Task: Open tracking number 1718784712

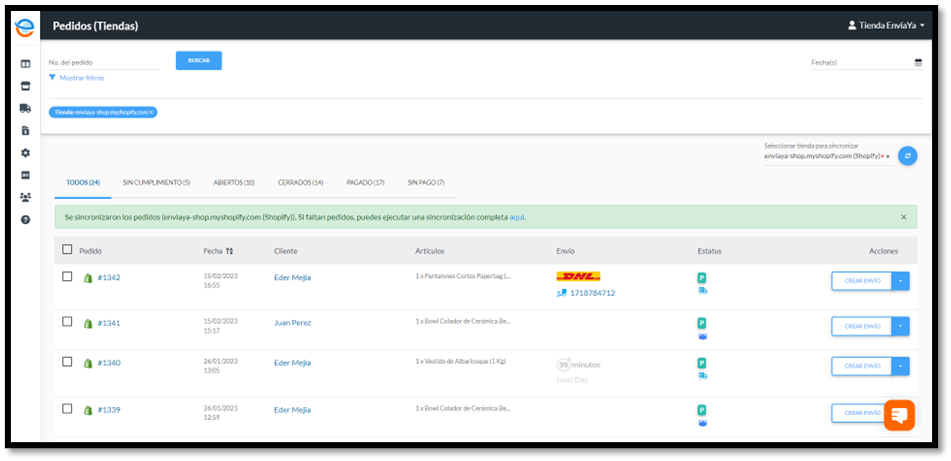Action: 593,293
